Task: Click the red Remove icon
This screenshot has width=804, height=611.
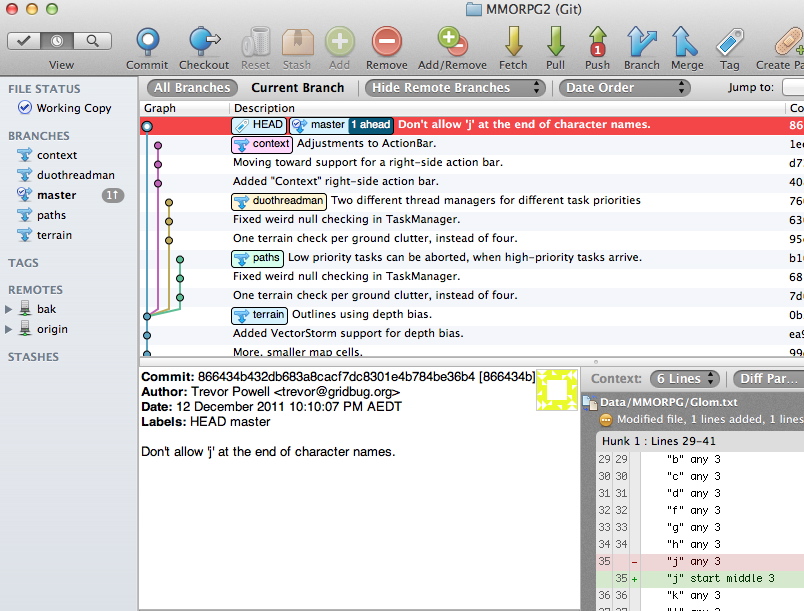Action: point(387,42)
